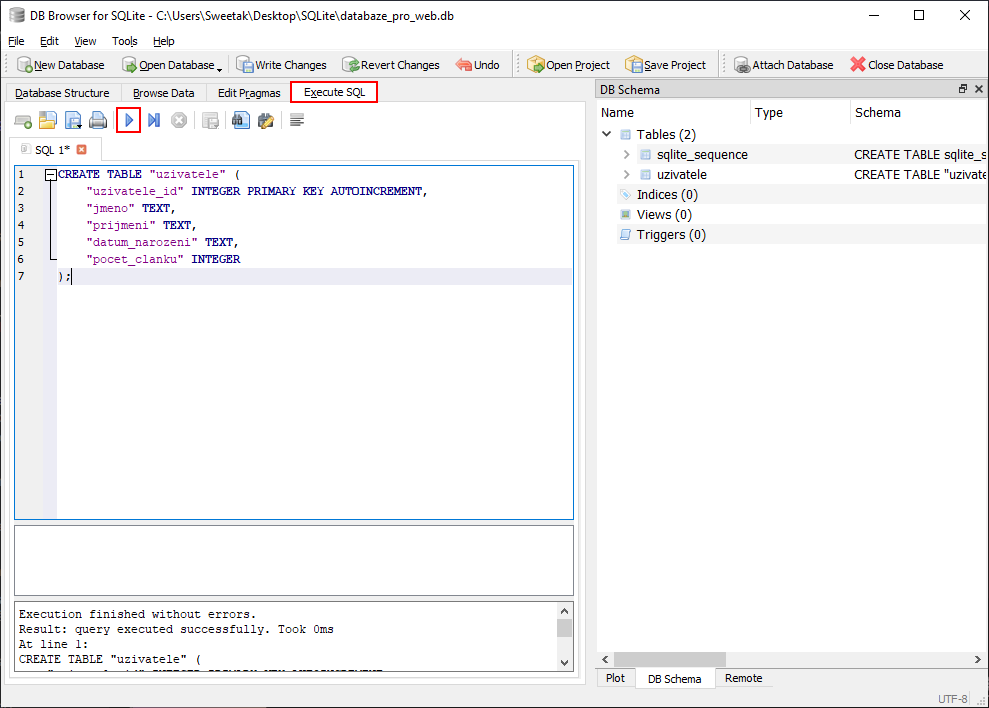Switch to Browse Data tab
989x708 pixels.
click(x=163, y=93)
